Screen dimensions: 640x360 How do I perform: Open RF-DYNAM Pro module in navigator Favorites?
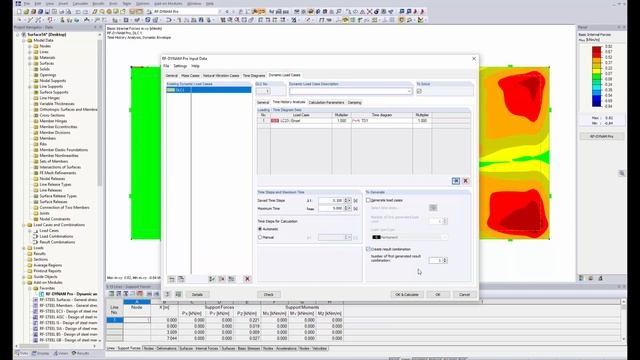(x=71, y=294)
